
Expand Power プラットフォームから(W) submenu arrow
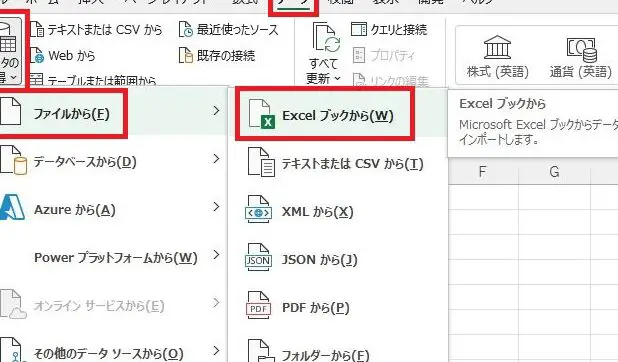[216, 255]
